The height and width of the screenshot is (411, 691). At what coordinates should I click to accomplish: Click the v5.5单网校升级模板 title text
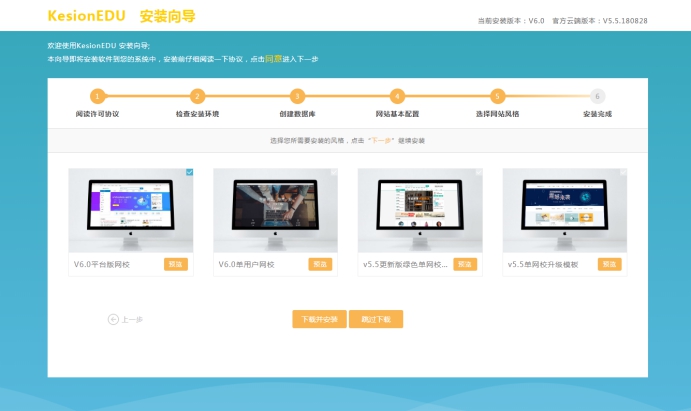(x=543, y=264)
